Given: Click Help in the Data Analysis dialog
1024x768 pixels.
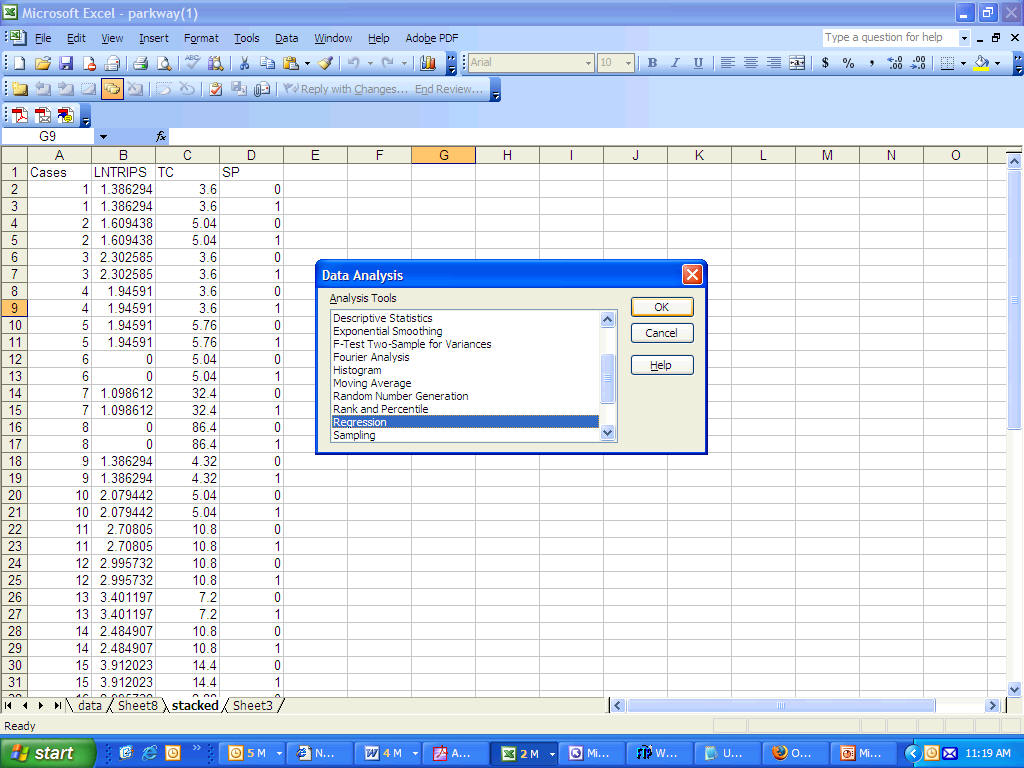Looking at the screenshot, I should pyautogui.click(x=662, y=365).
